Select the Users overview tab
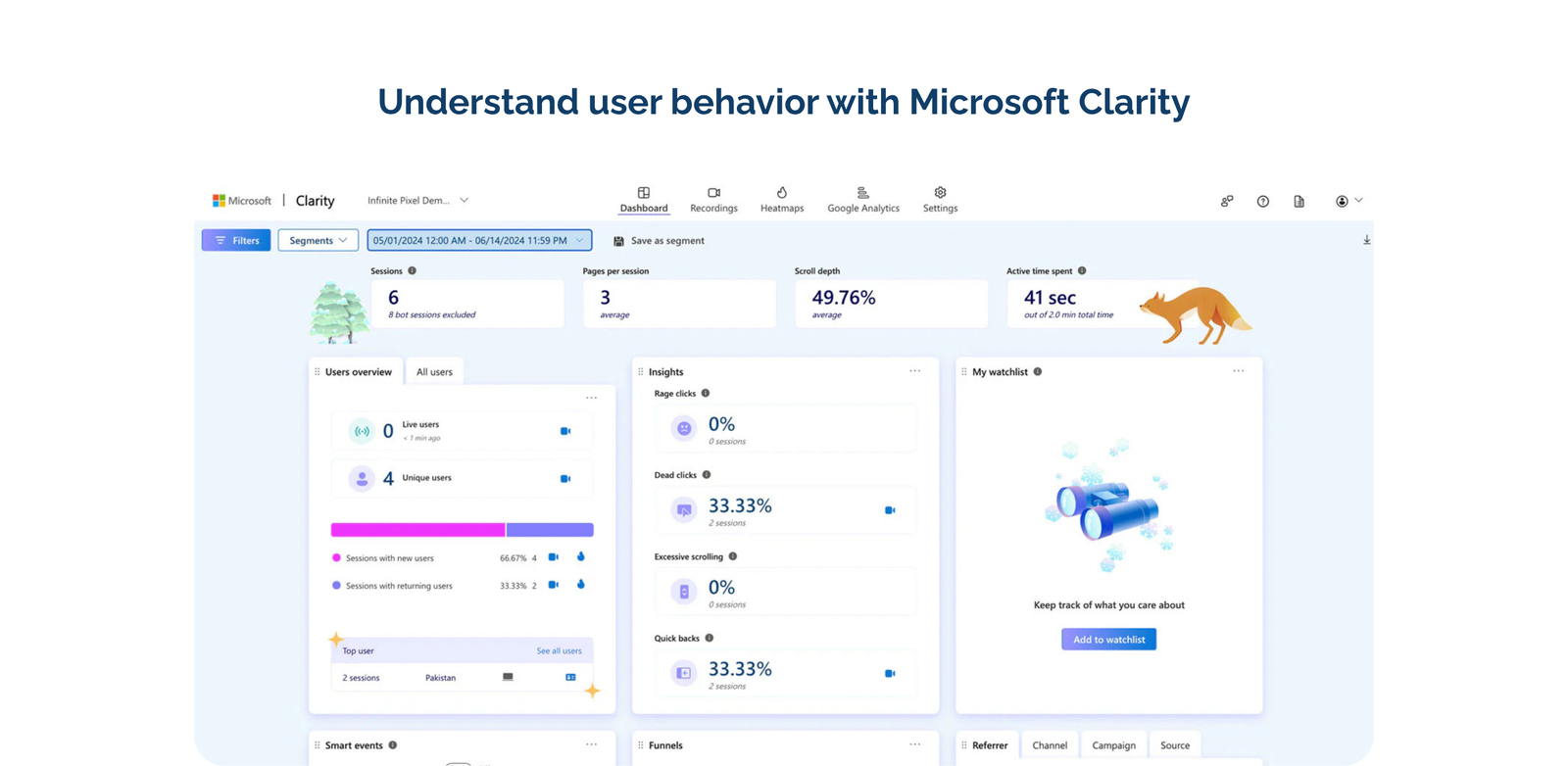The width and height of the screenshot is (1568, 766). [x=358, y=372]
